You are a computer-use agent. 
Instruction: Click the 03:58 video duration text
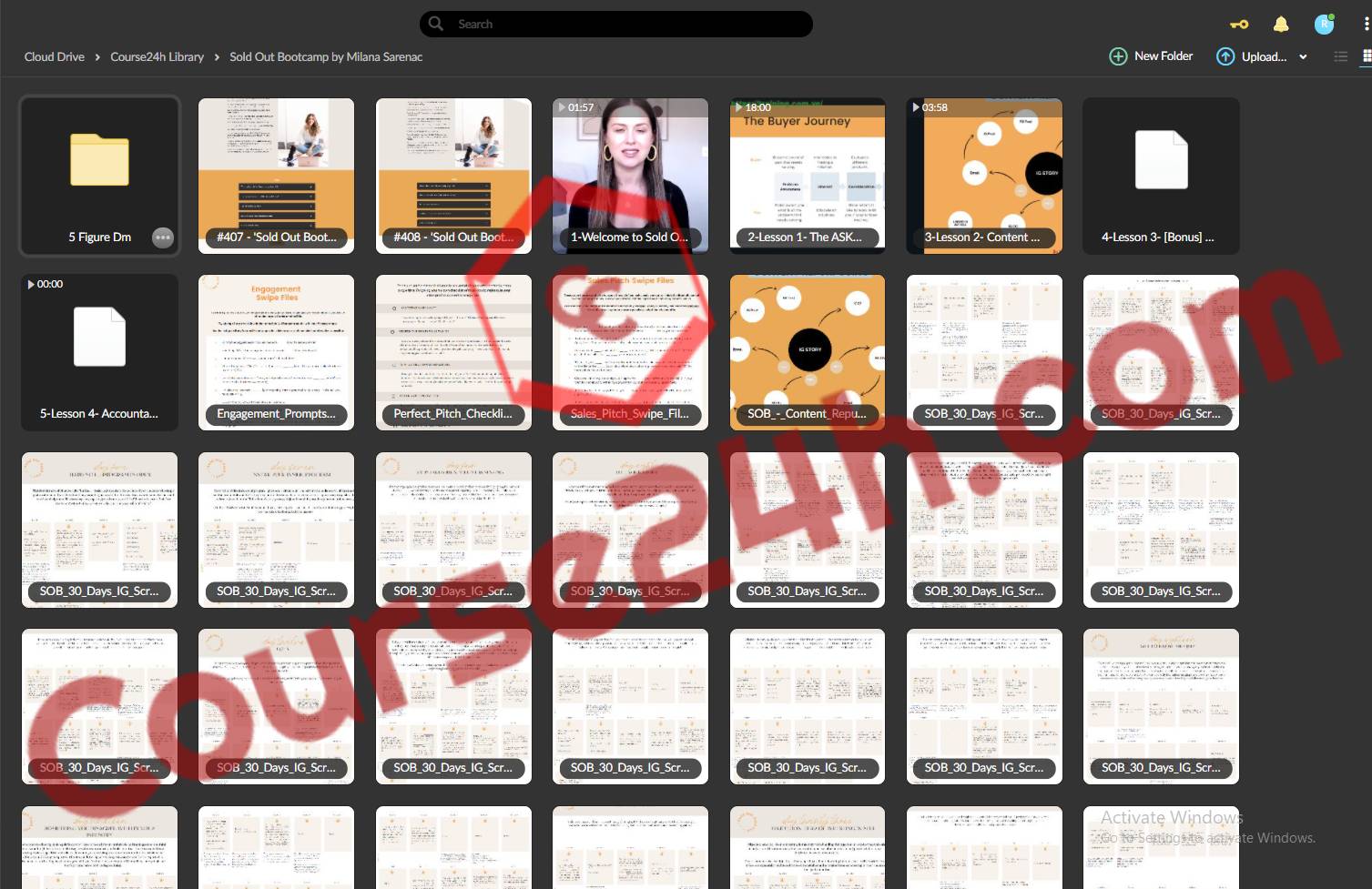935,107
